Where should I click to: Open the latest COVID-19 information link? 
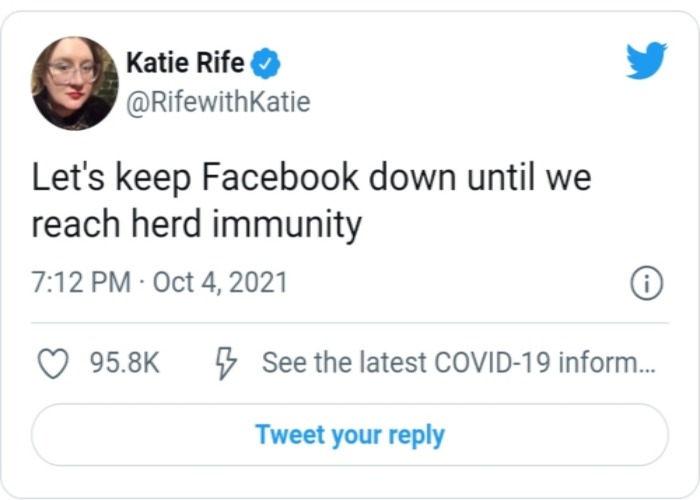[458, 362]
